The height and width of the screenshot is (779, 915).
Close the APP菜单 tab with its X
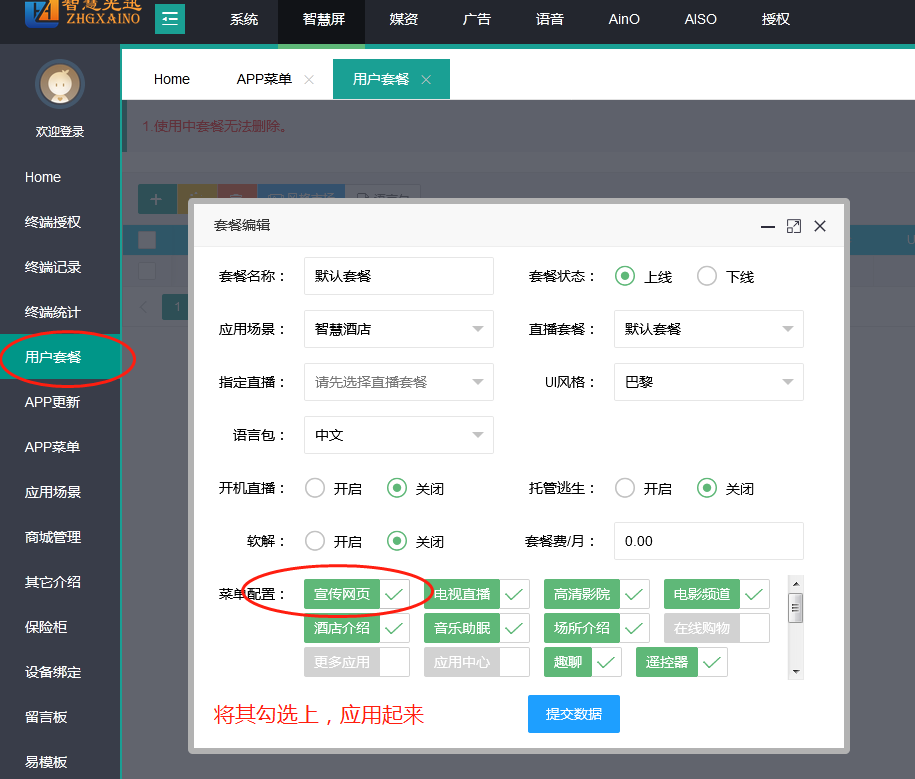(309, 80)
